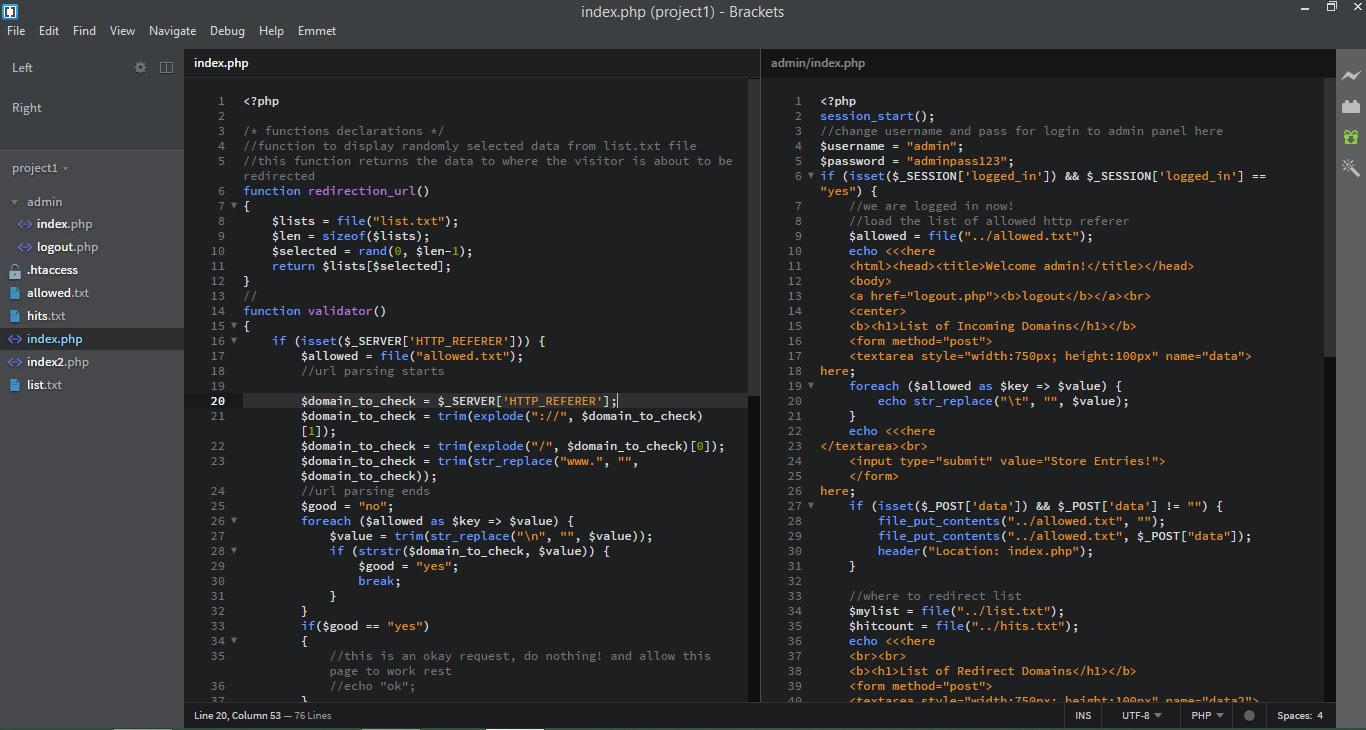Click the lock icon on .htaccess
The width and height of the screenshot is (1366, 730).
16,270
